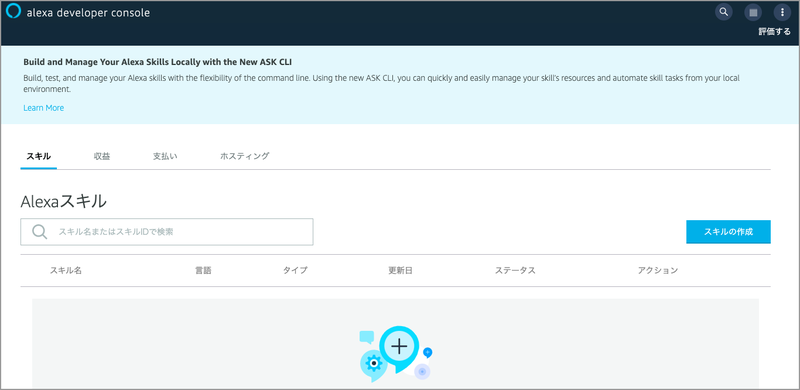Click the Alexaスキル page heading
The image size is (800, 390).
tap(64, 202)
